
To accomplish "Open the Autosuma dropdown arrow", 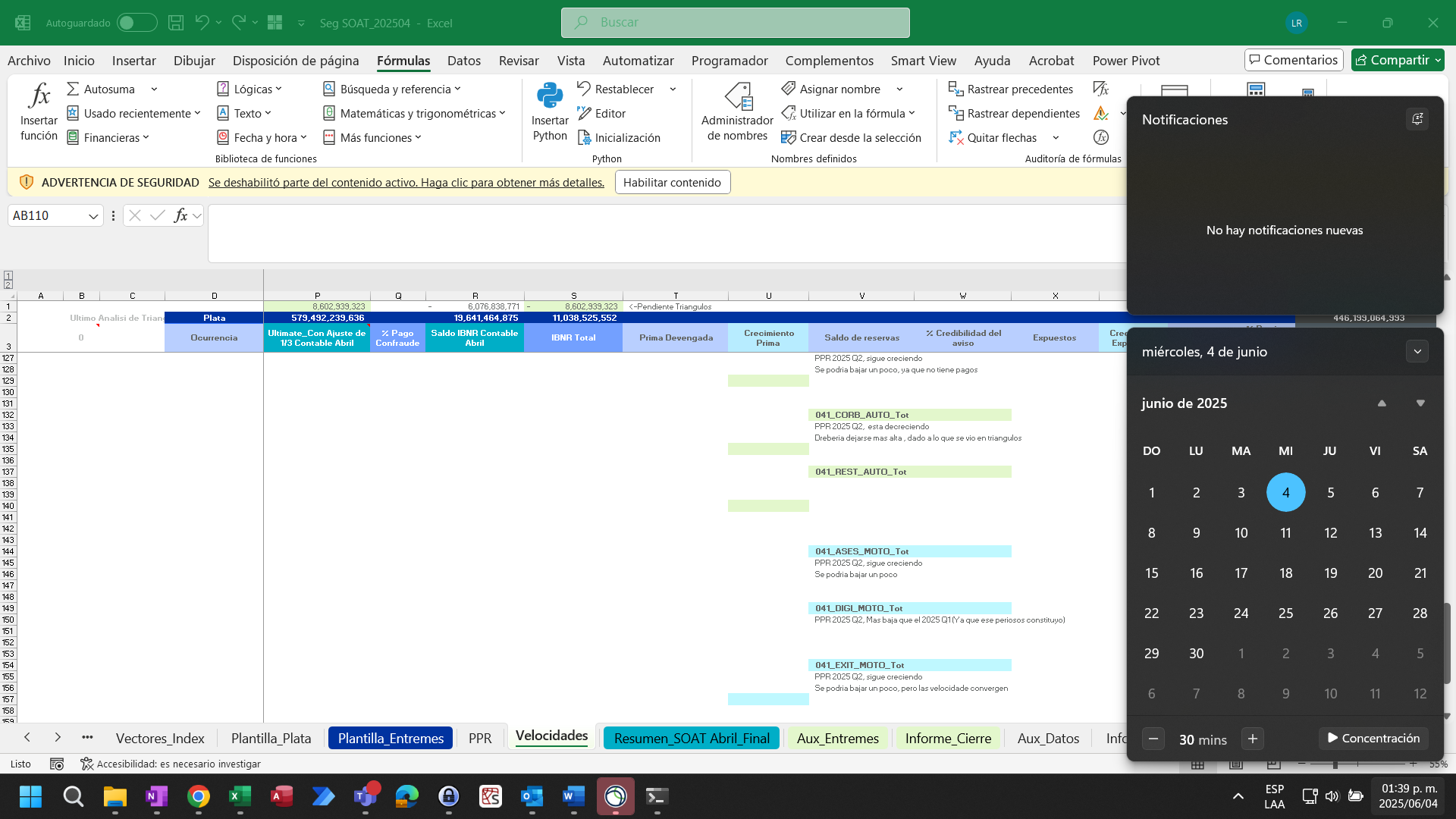I will tap(154, 89).
